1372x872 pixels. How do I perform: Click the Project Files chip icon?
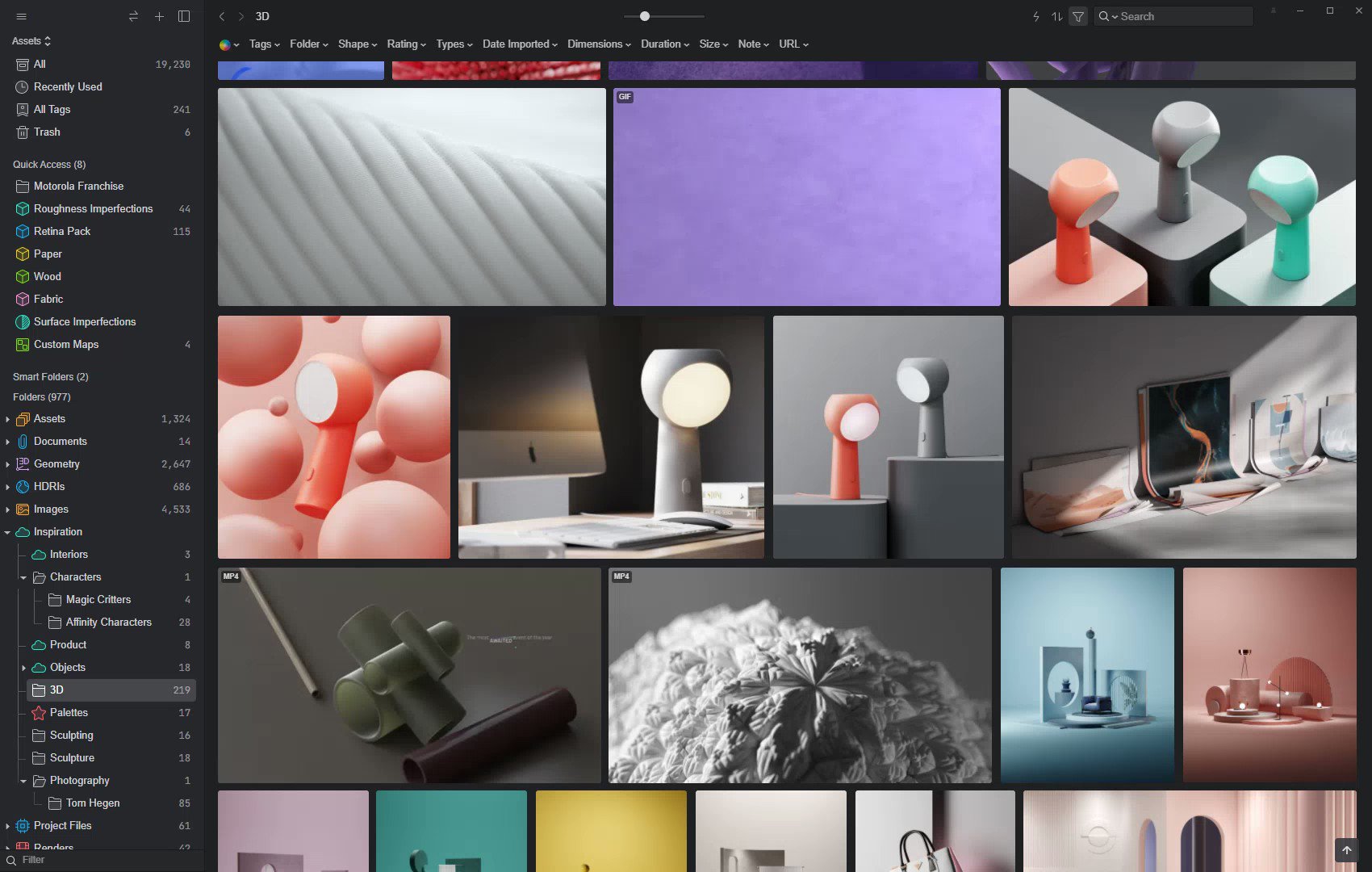point(23,826)
